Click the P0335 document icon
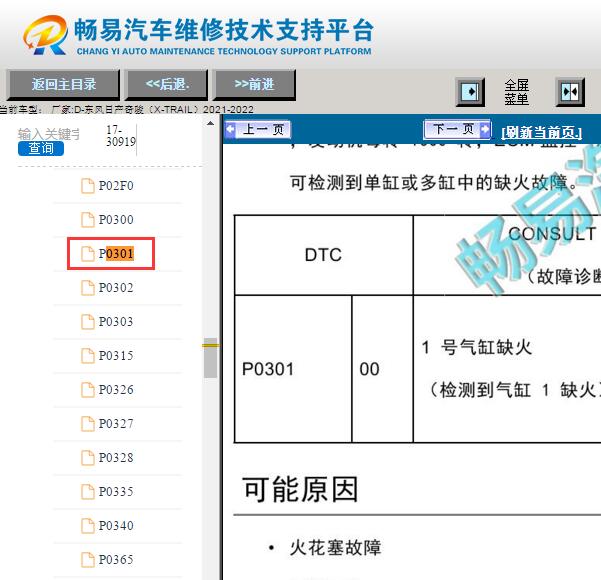Viewport: 601px width, 580px height. tap(88, 492)
